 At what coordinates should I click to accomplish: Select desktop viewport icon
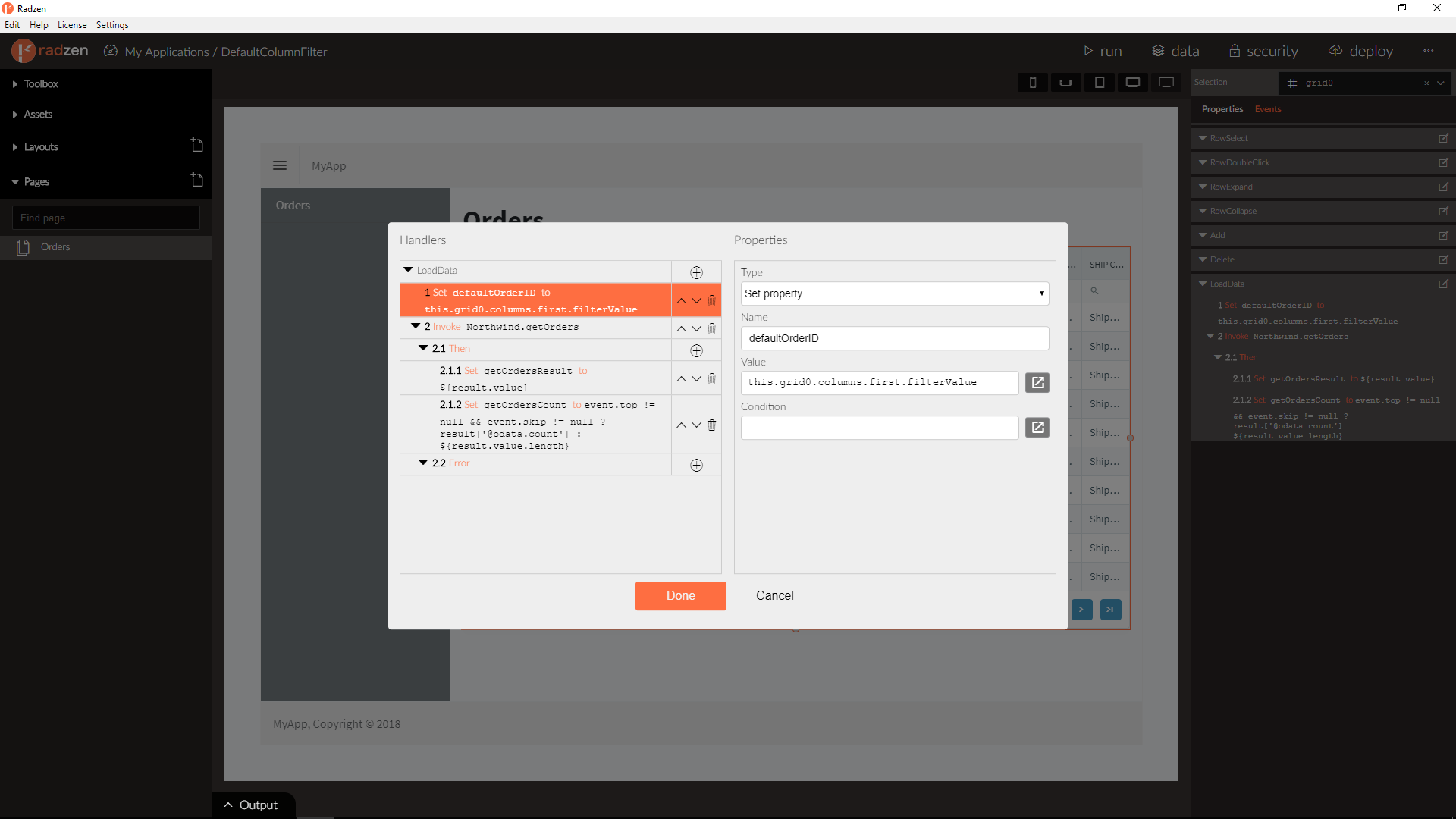coord(1166,82)
